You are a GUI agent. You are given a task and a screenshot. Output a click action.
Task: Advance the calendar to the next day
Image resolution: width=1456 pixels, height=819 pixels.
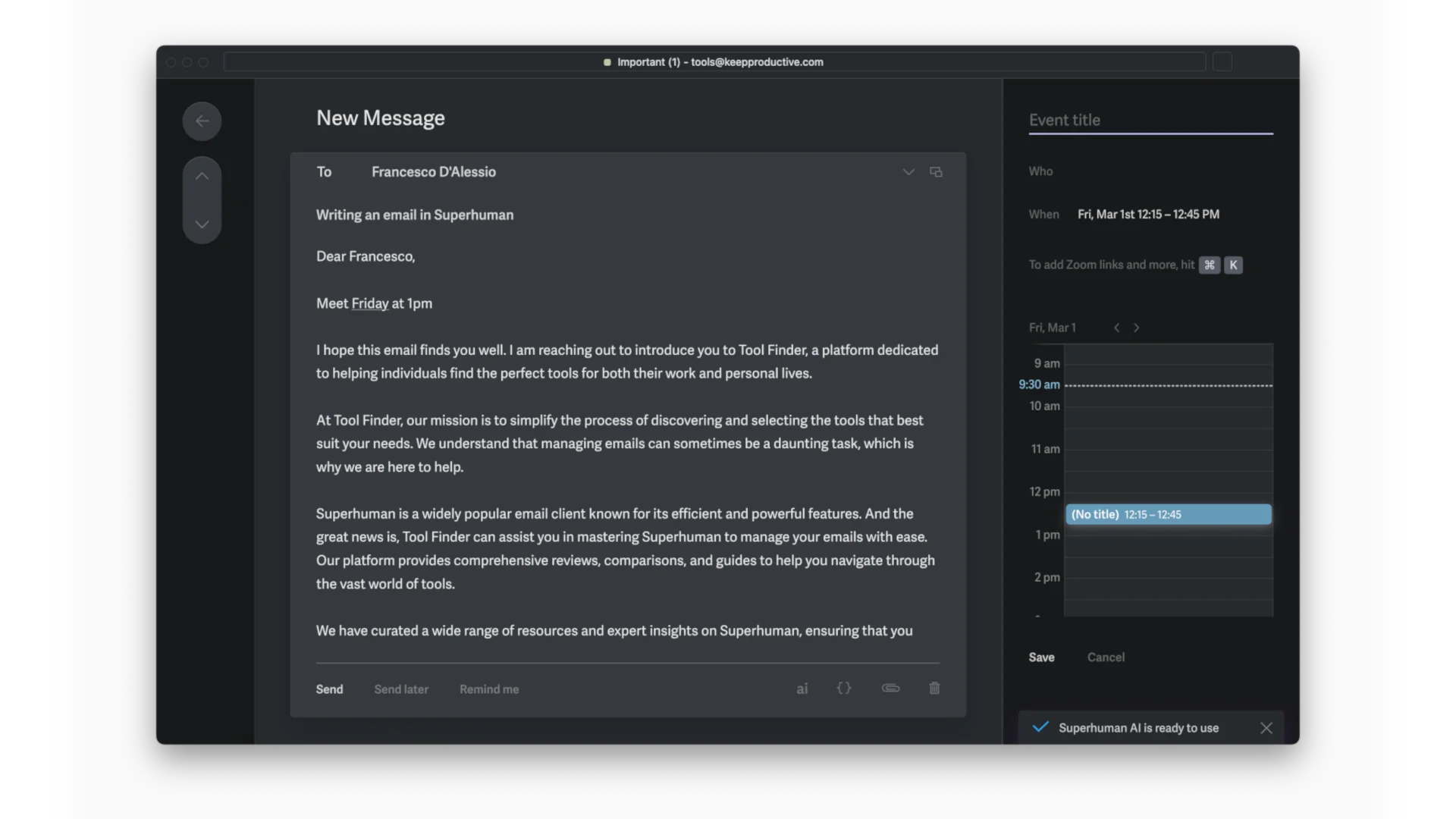point(1137,328)
